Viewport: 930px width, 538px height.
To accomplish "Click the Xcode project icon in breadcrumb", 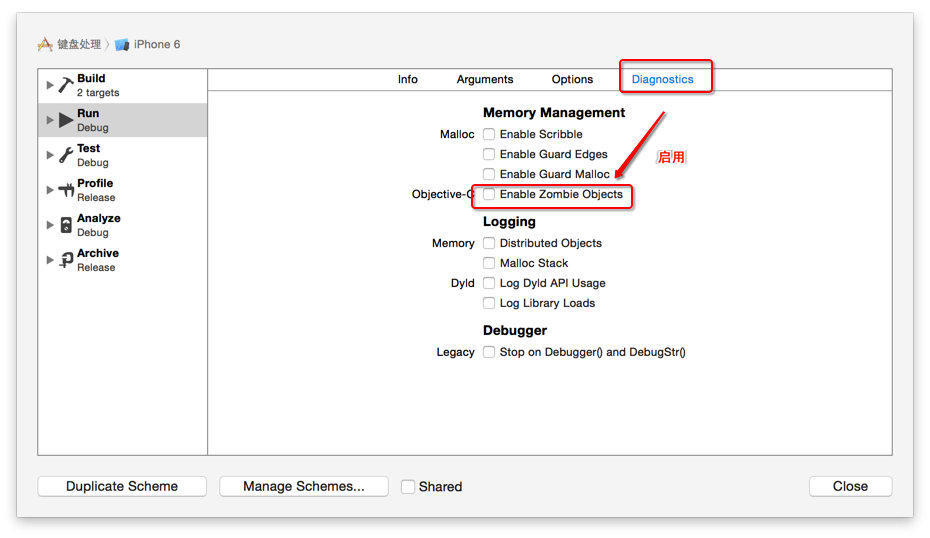I will [x=45, y=44].
